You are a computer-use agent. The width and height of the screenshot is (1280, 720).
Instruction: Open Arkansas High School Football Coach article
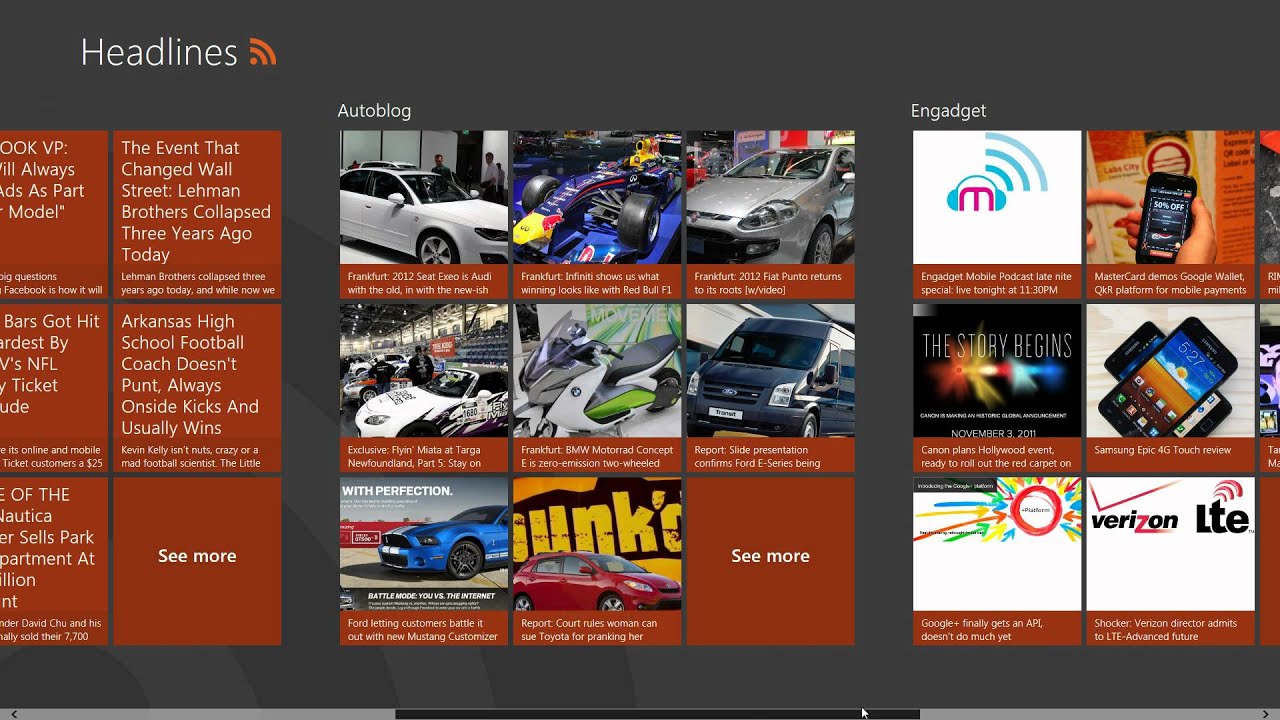pyautogui.click(x=197, y=388)
